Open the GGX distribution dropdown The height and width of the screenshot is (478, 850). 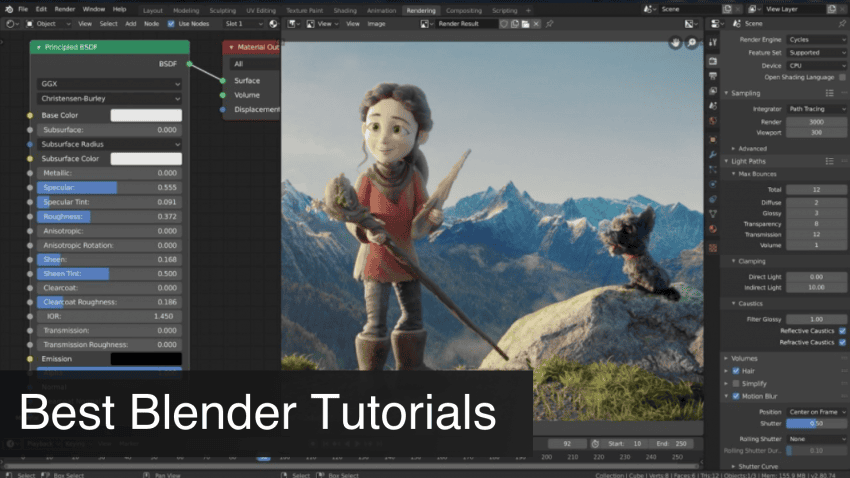click(110, 84)
